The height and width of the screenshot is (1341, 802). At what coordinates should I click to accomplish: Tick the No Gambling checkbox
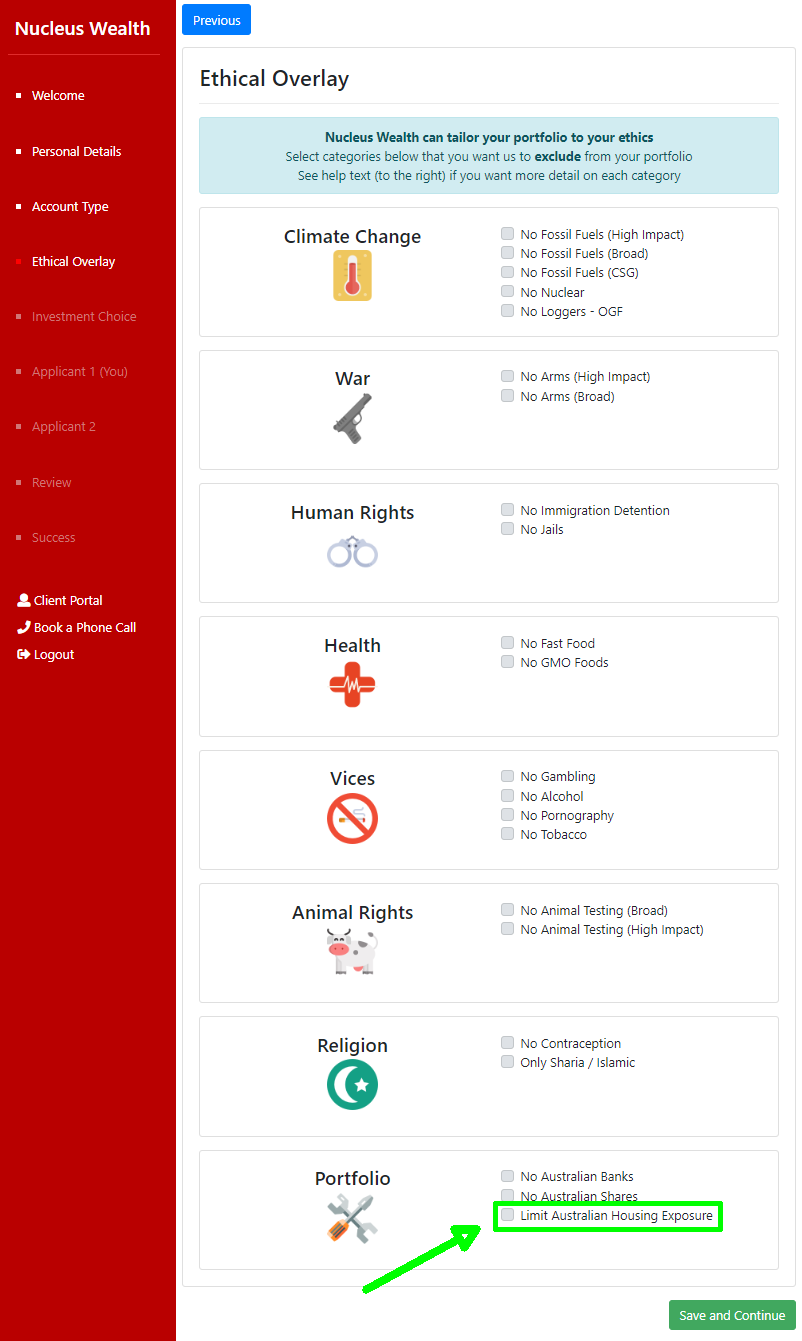(508, 776)
